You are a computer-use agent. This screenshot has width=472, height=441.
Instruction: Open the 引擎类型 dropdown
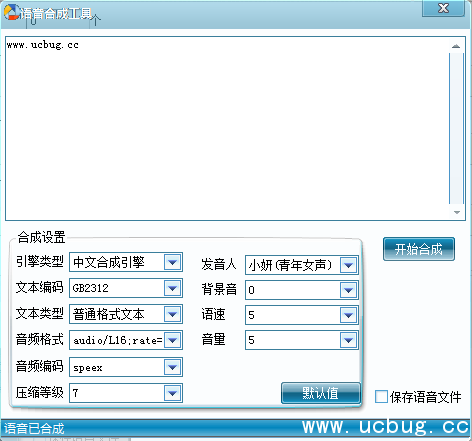(126, 262)
